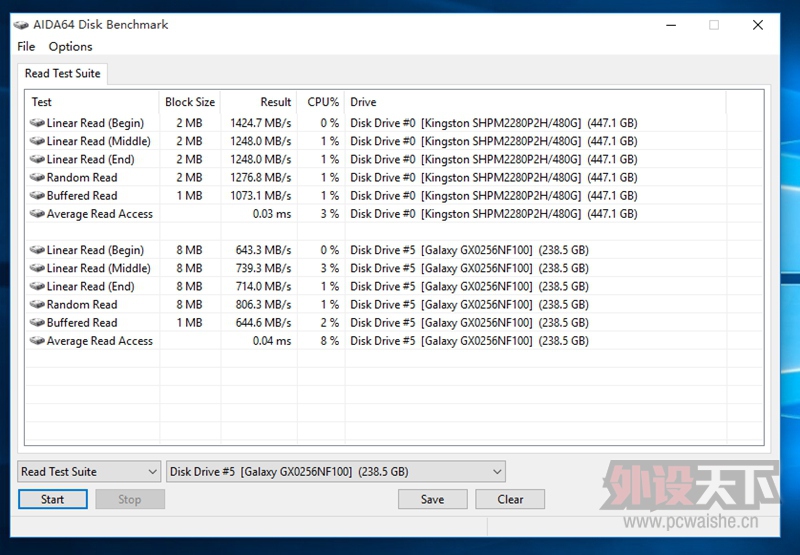800x555 pixels.
Task: Clear the benchmark results list
Action: tap(510, 499)
